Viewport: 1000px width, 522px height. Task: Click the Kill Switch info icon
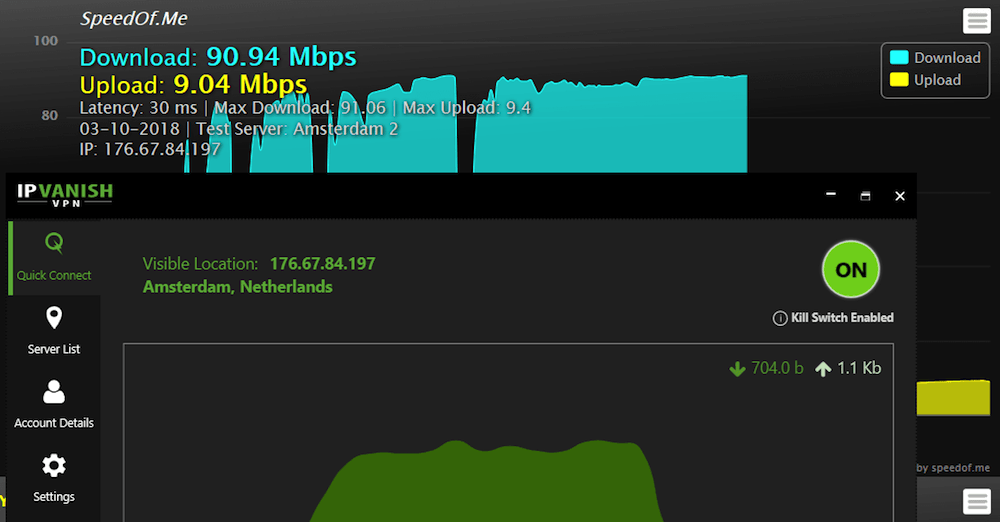point(779,318)
